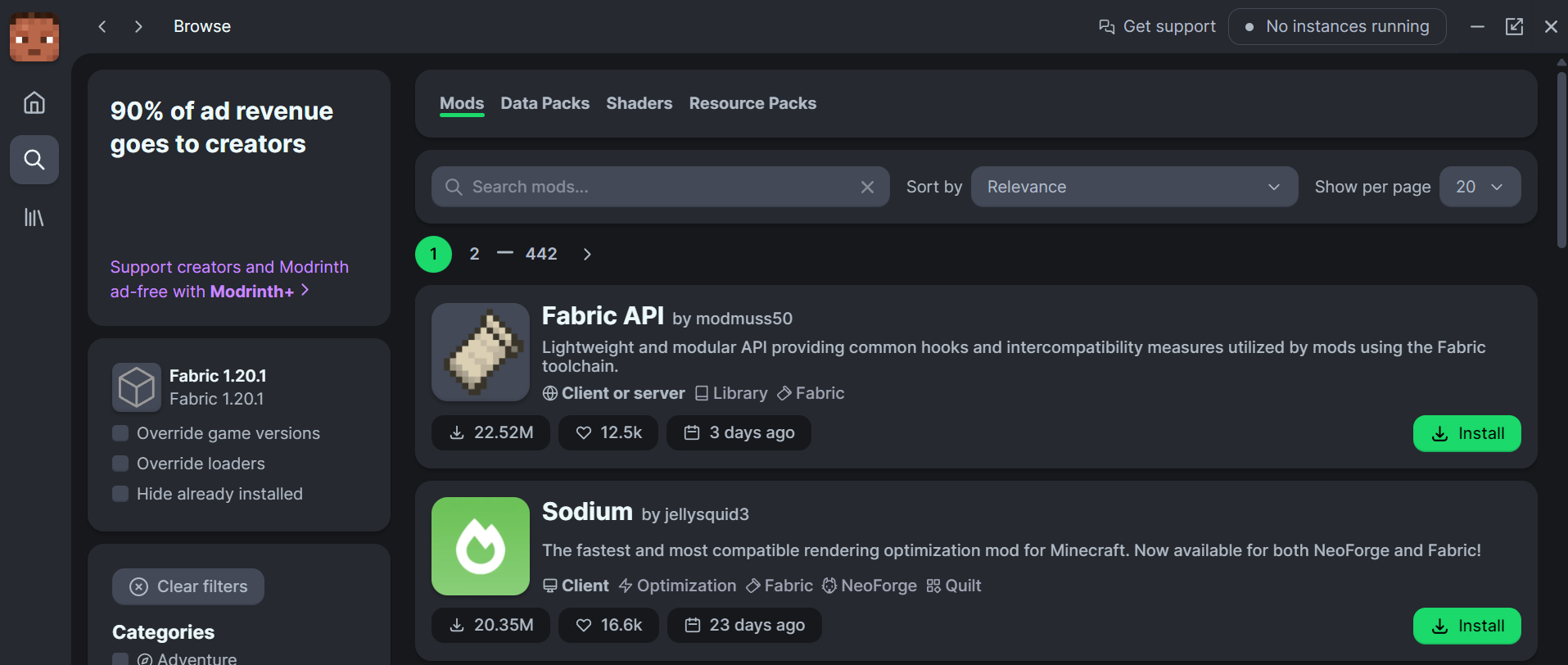1568x665 pixels.
Task: Click the Get support chat icon
Action: click(1107, 27)
